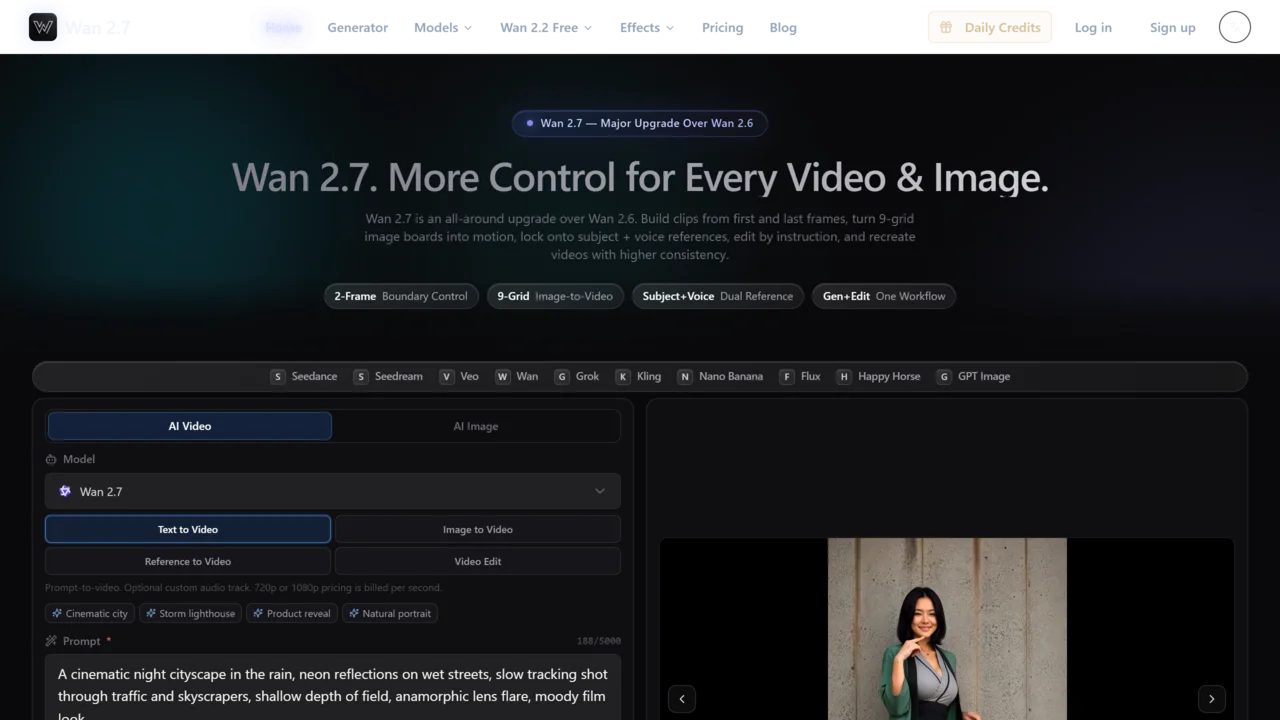Screen dimensions: 1280x720
Task: Select Reference to Video mode
Action: [x=188, y=561]
